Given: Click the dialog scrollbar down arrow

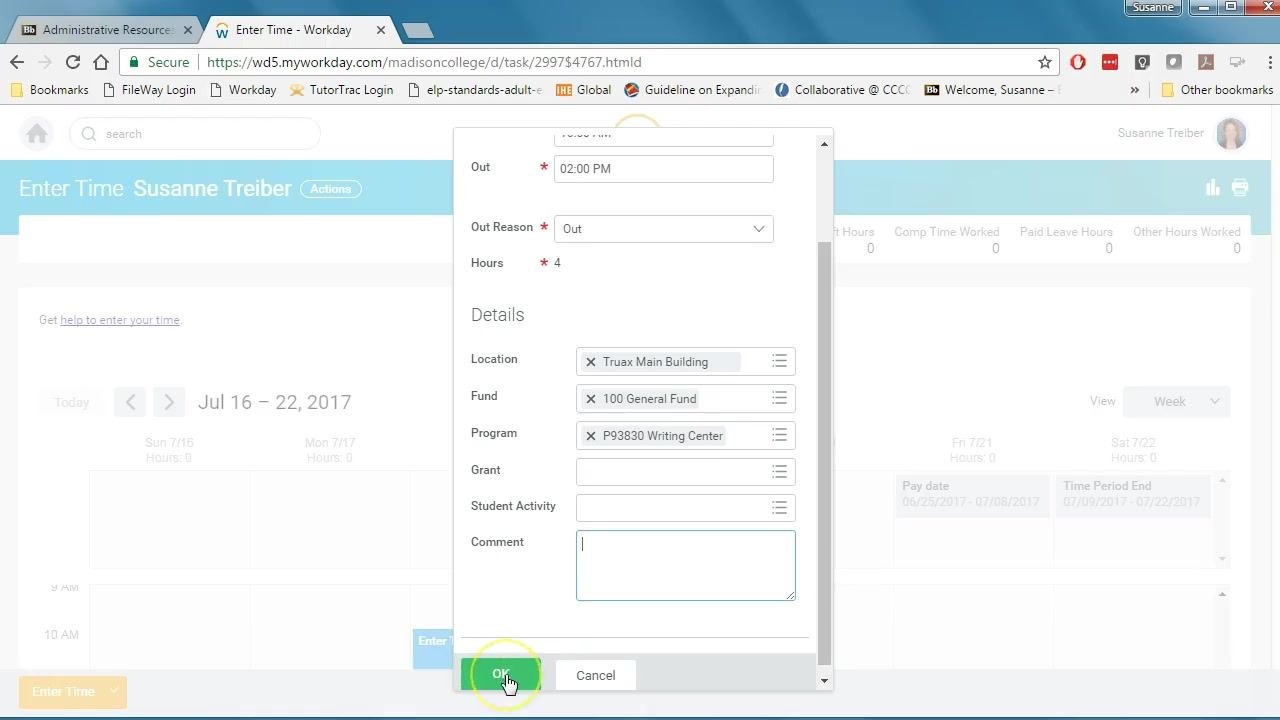Looking at the screenshot, I should coord(824,681).
